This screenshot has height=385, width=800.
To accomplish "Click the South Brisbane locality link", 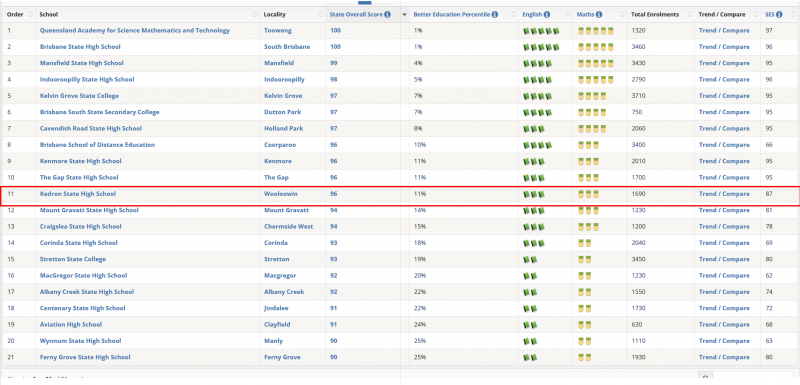I will (x=287, y=47).
